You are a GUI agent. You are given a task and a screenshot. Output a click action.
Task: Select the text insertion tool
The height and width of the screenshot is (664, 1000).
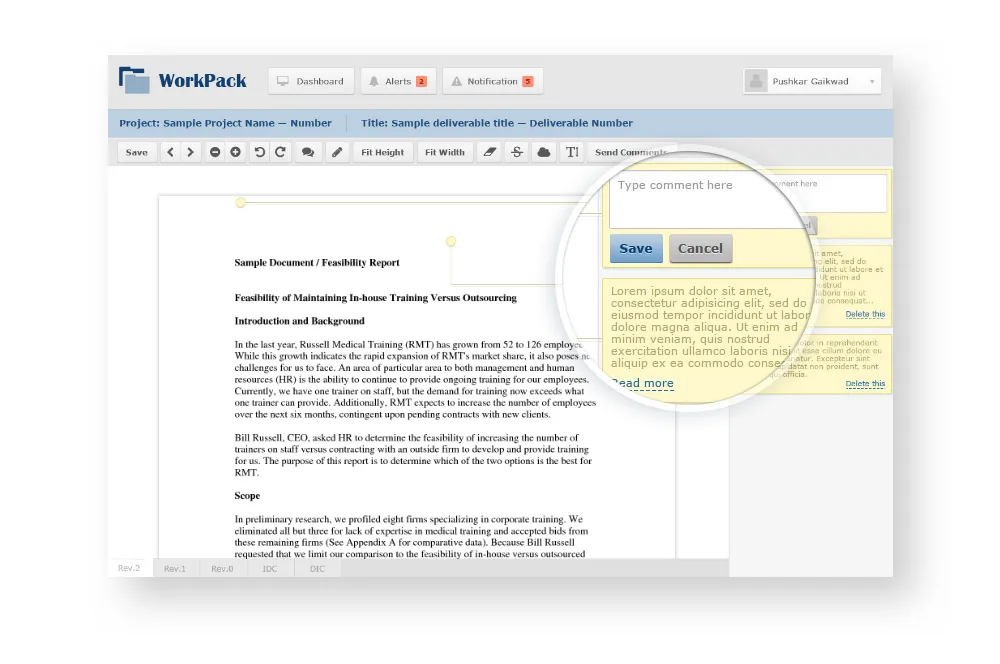[572, 152]
